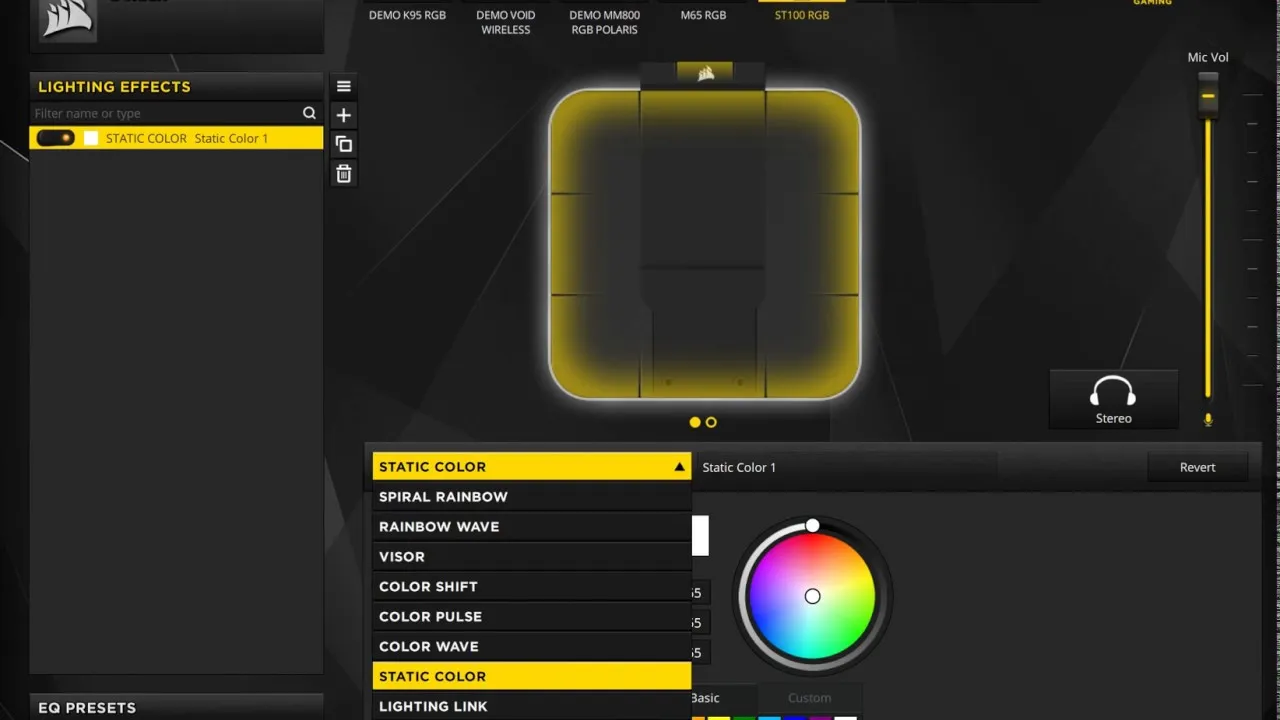Open the Basic color palette tab
This screenshot has width=1280, height=720.
[705, 698]
